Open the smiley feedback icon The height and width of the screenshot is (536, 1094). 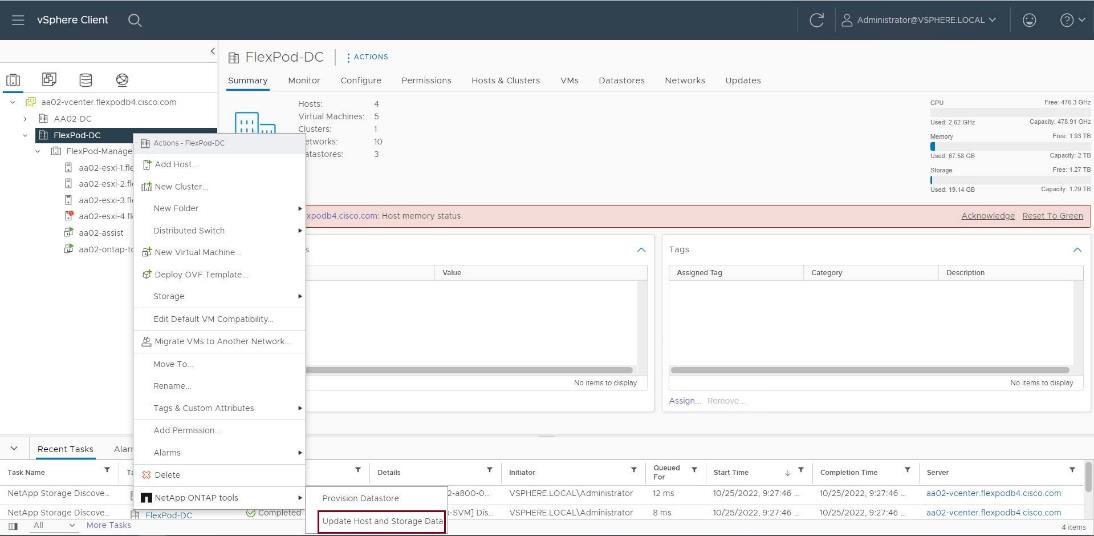click(1029, 20)
